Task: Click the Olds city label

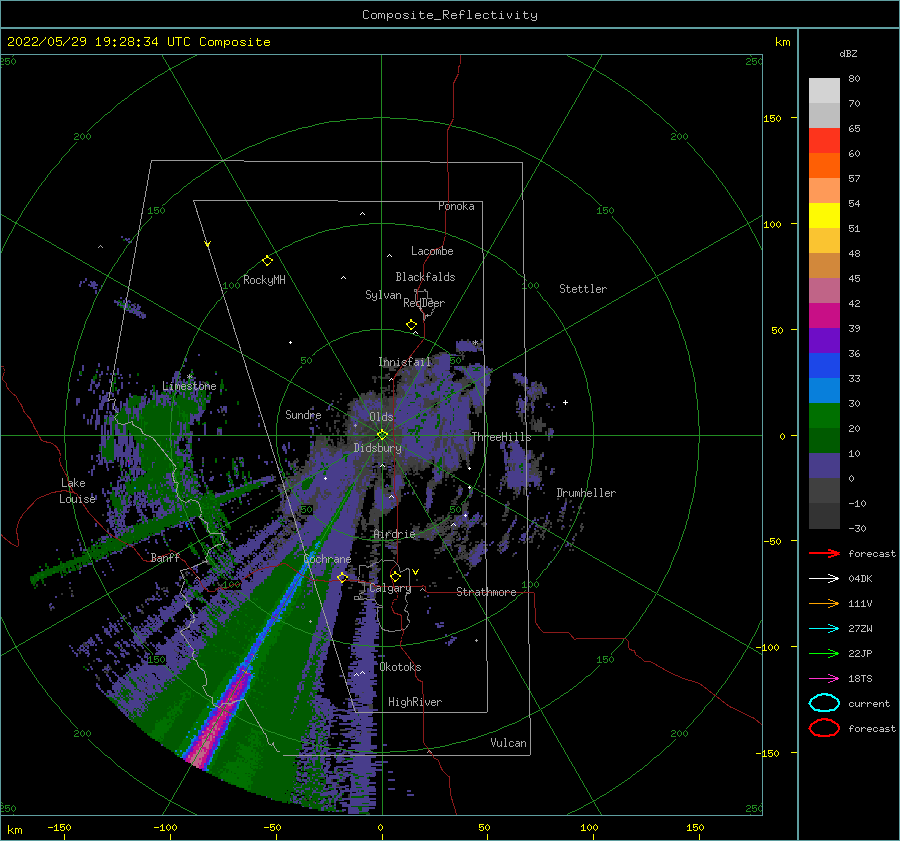Action: coord(381,417)
